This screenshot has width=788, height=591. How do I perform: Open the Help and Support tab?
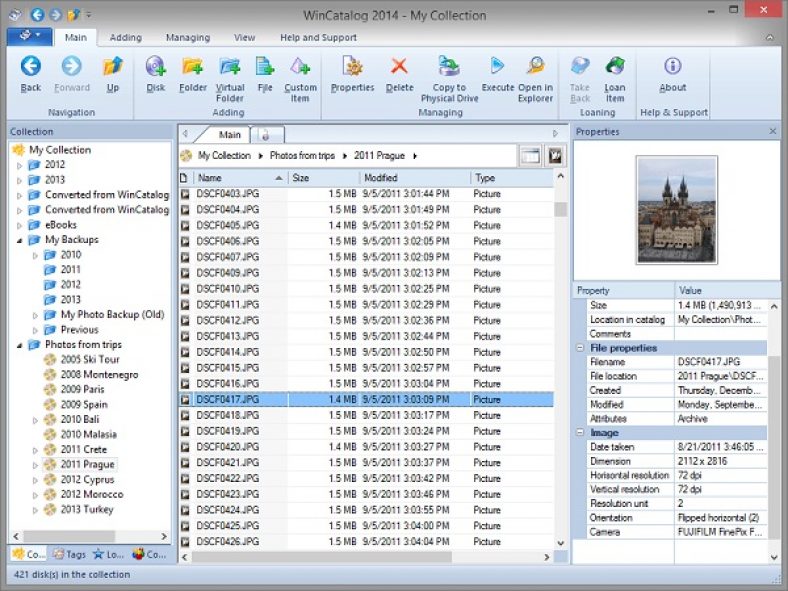tap(318, 38)
